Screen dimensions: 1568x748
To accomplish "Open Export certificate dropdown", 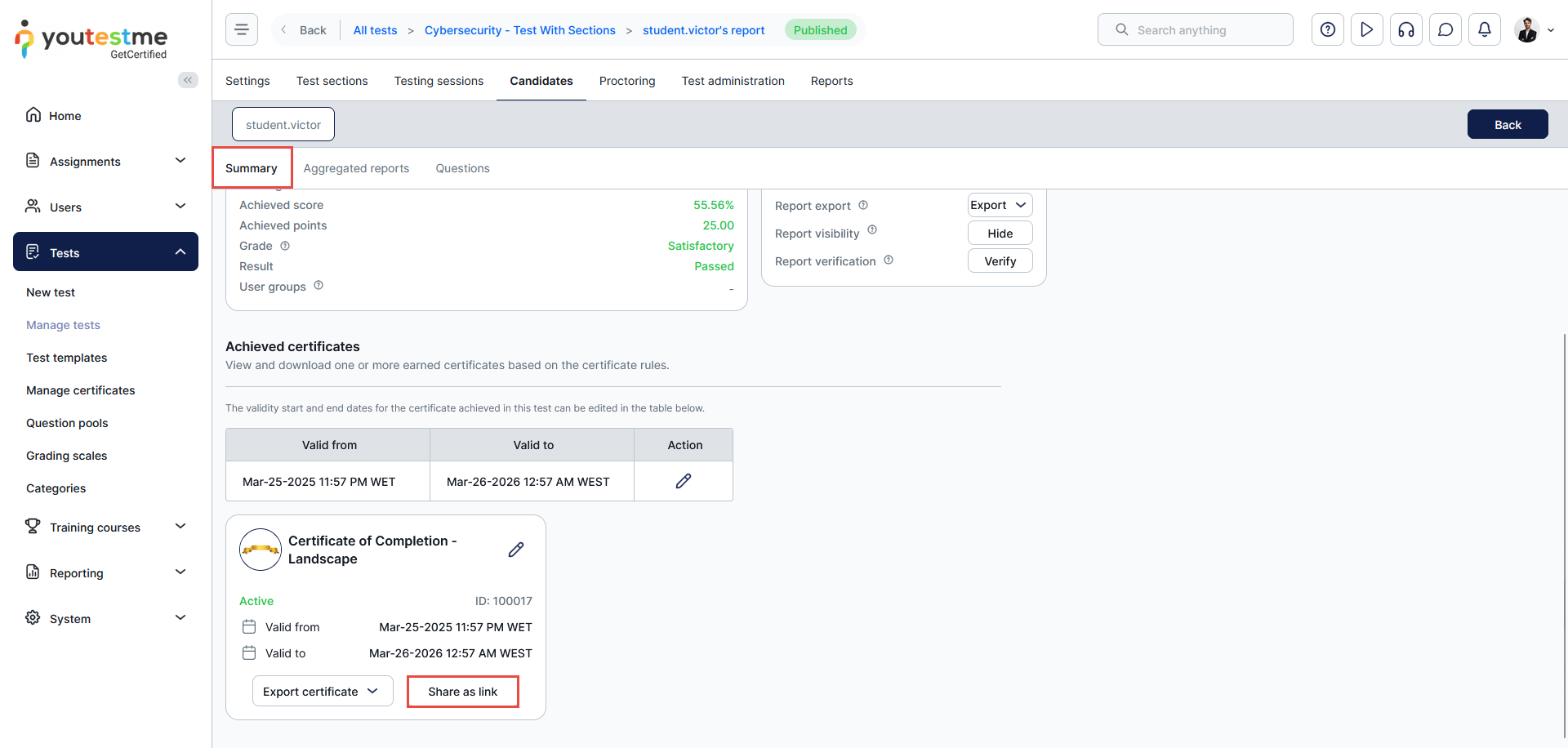I will pos(322,692).
